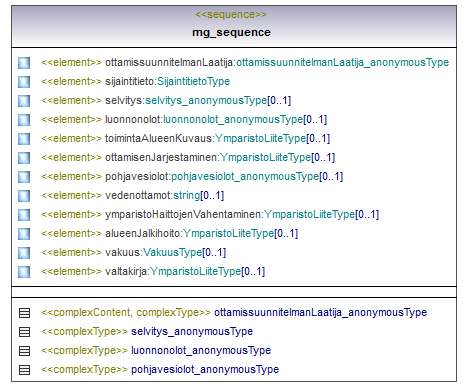The height and width of the screenshot is (386, 467).
Task: Click the blue square beside vedenottamot
Action: 24,196
